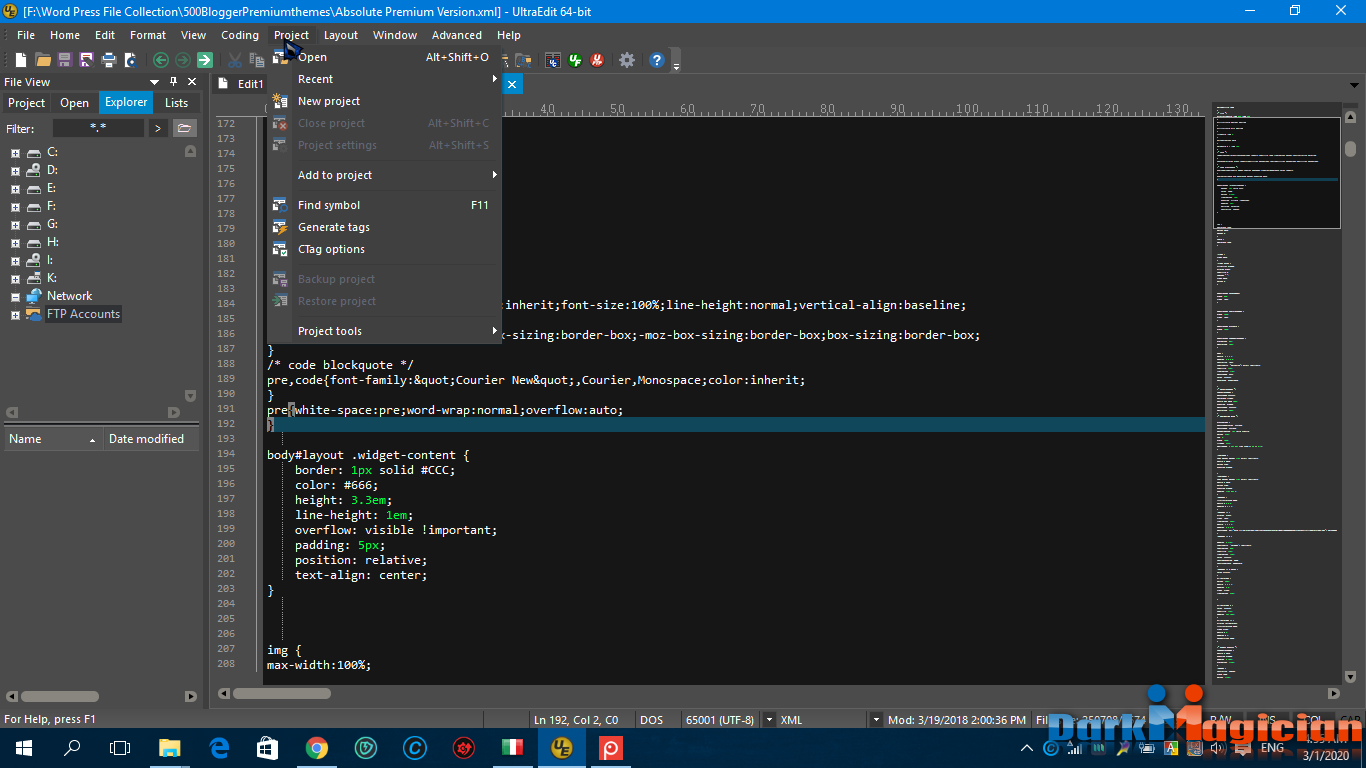Image resolution: width=1366 pixels, height=768 pixels.
Task: Launch UltraFinder from the green toolbar icon
Action: point(575,60)
